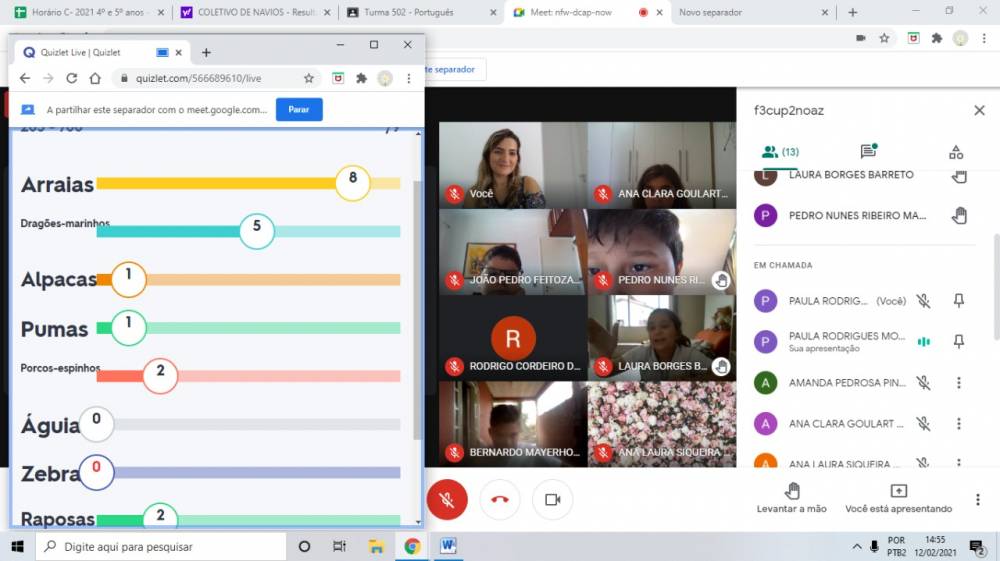Switch to the Turma 502 - Português tab

[420, 13]
